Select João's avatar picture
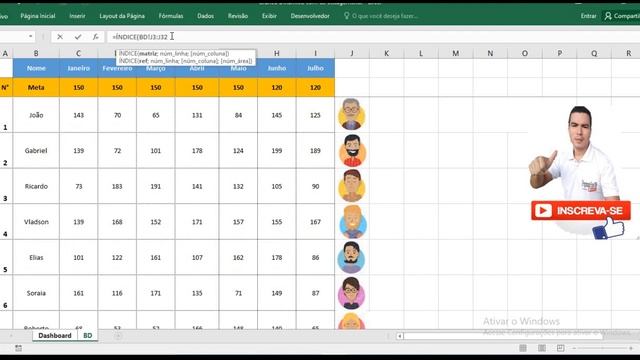 (x=351, y=114)
